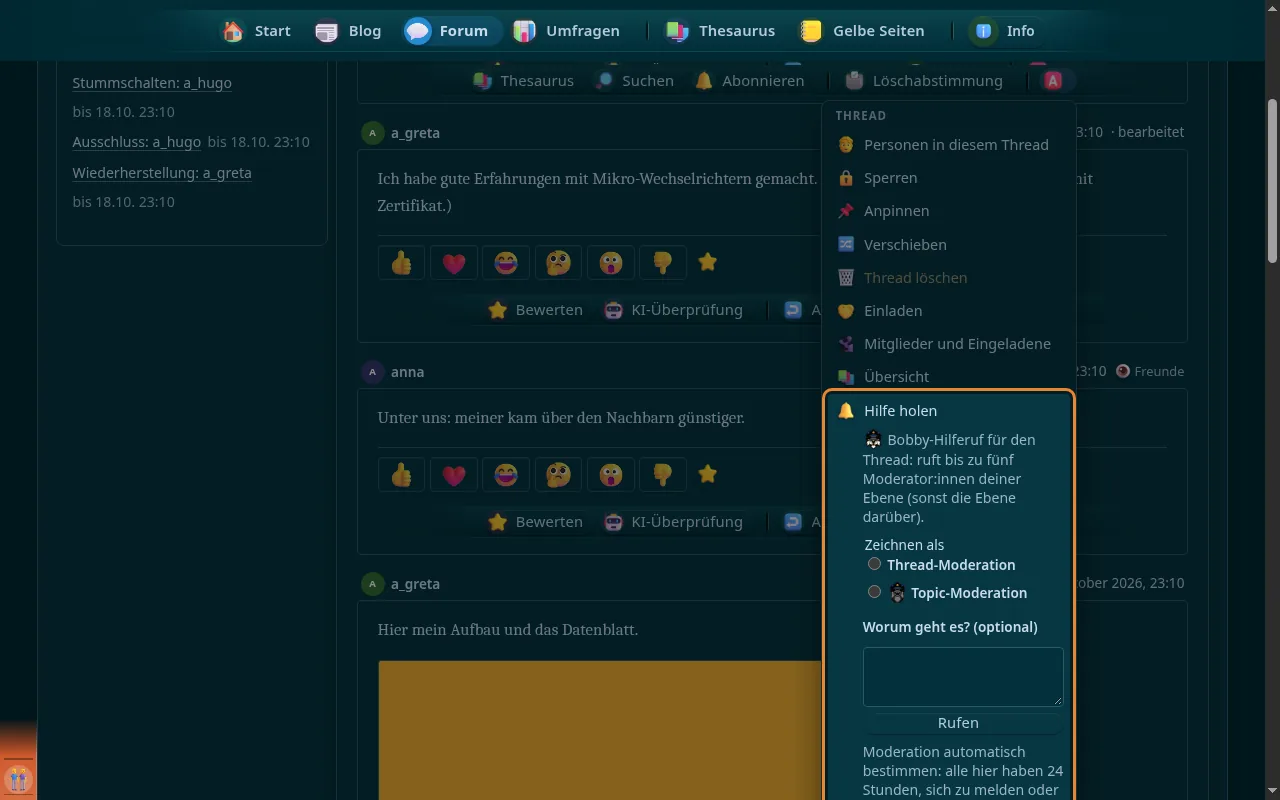Click thumbs-down reaction on a_greta's Mikro-Wechselrichter post
The image size is (1280, 800).
(662, 263)
